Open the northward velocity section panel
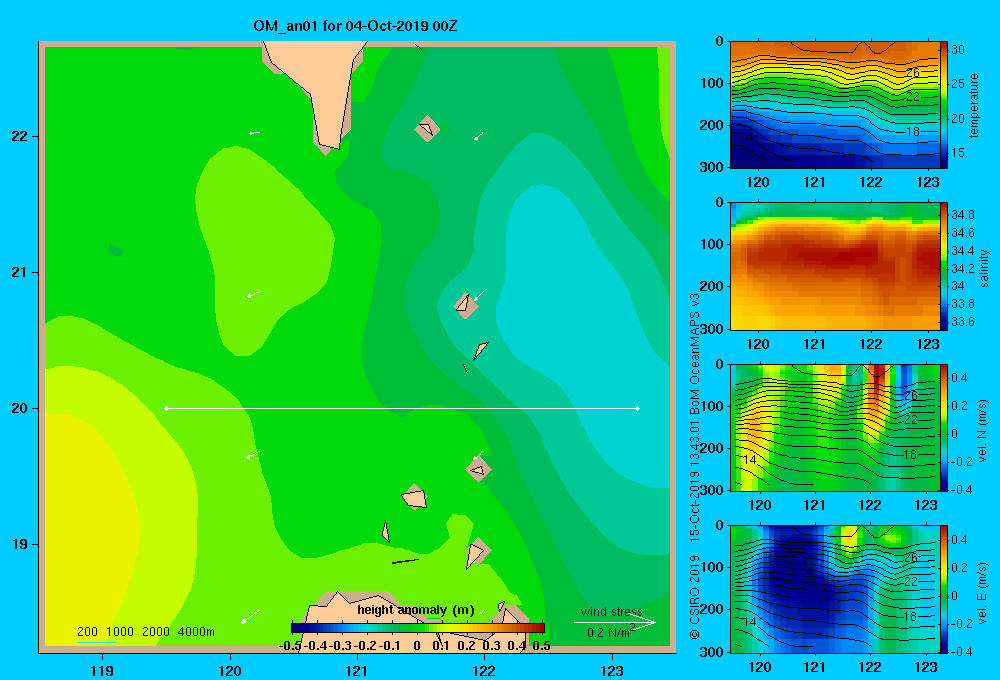 [x=834, y=427]
